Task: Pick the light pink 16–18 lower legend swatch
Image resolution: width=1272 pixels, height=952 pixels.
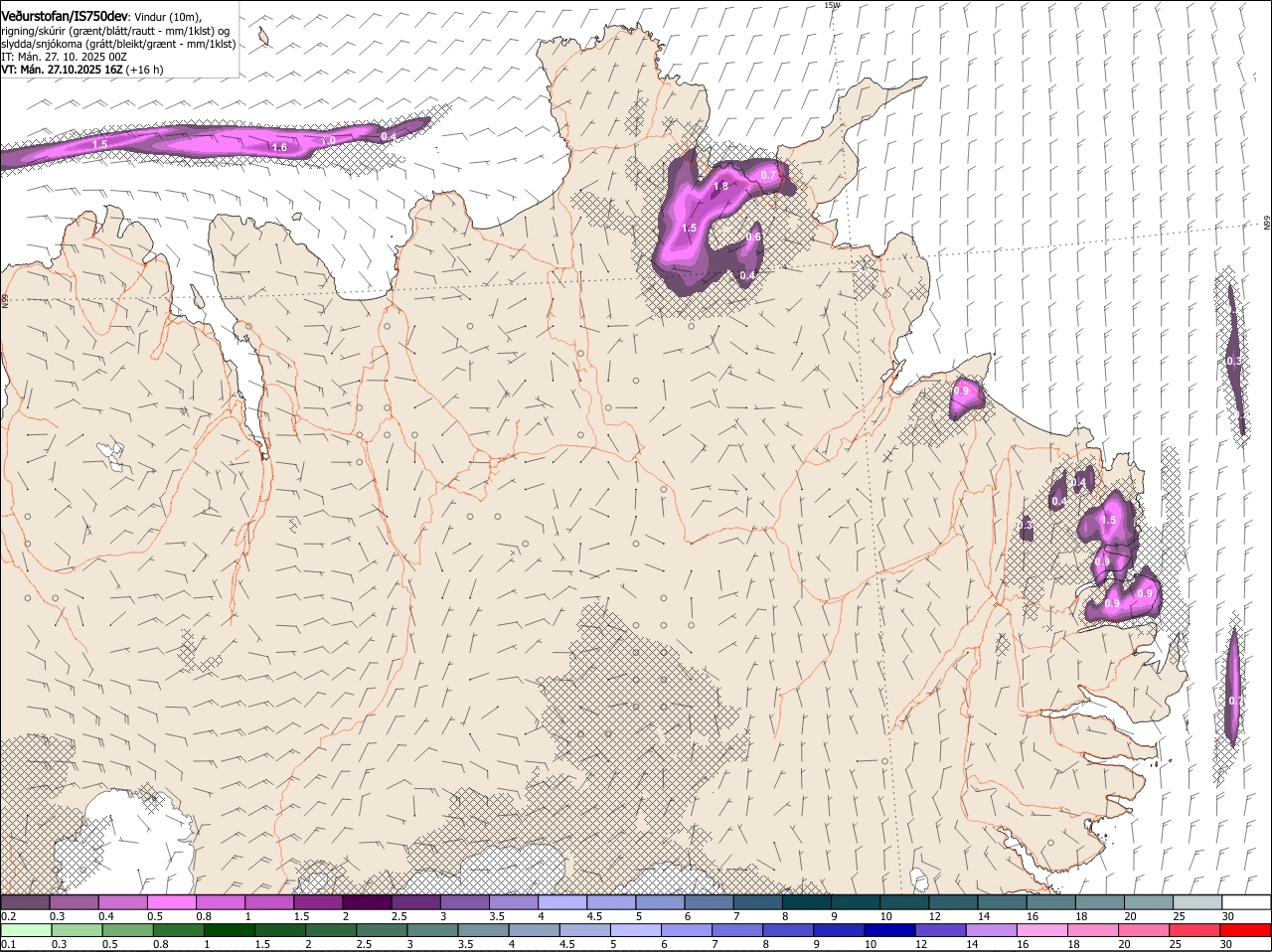Action: point(1044,930)
